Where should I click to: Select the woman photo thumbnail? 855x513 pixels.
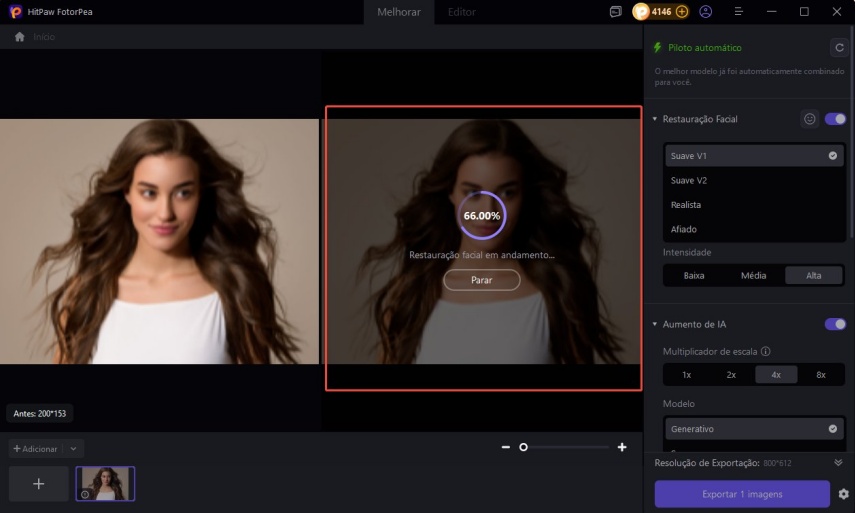[x=105, y=483]
